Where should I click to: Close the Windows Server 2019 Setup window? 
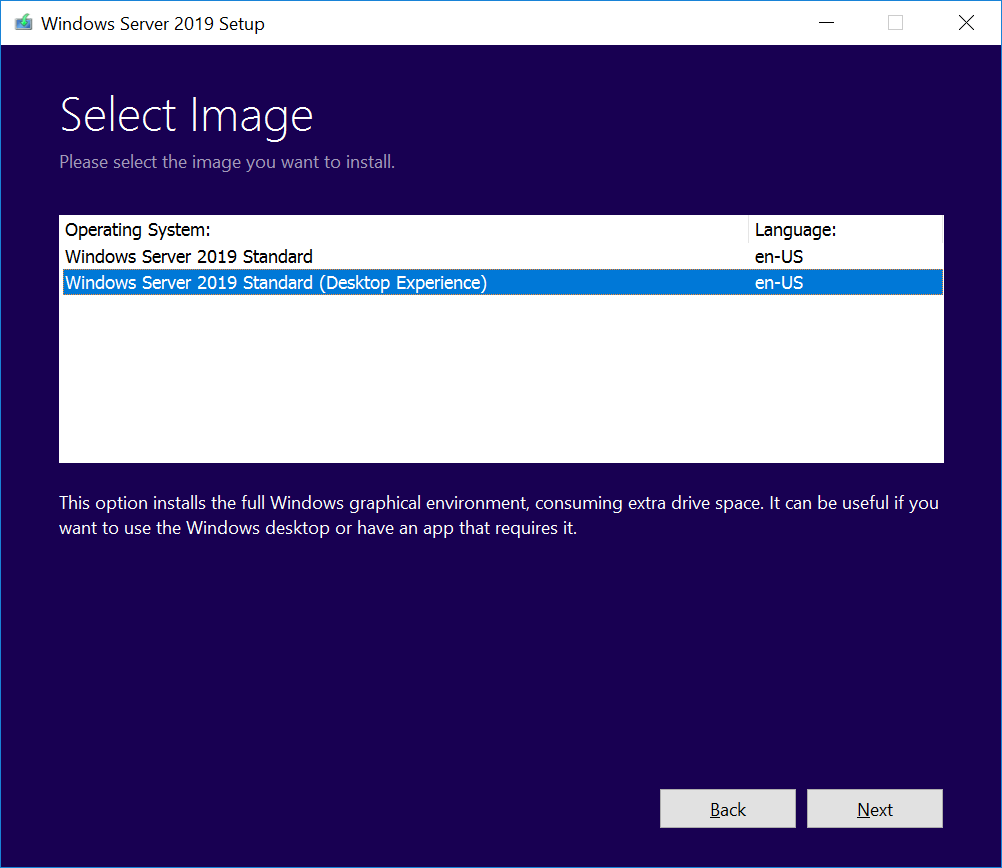coord(965,23)
